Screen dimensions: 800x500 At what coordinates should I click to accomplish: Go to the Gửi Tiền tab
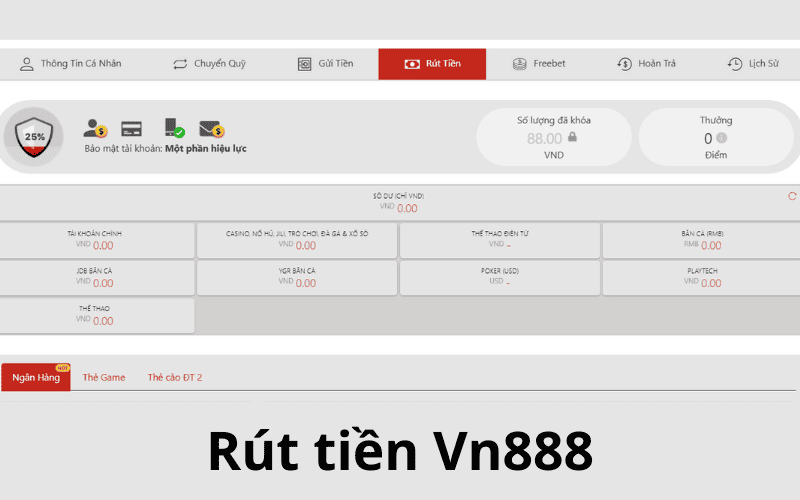(326, 64)
